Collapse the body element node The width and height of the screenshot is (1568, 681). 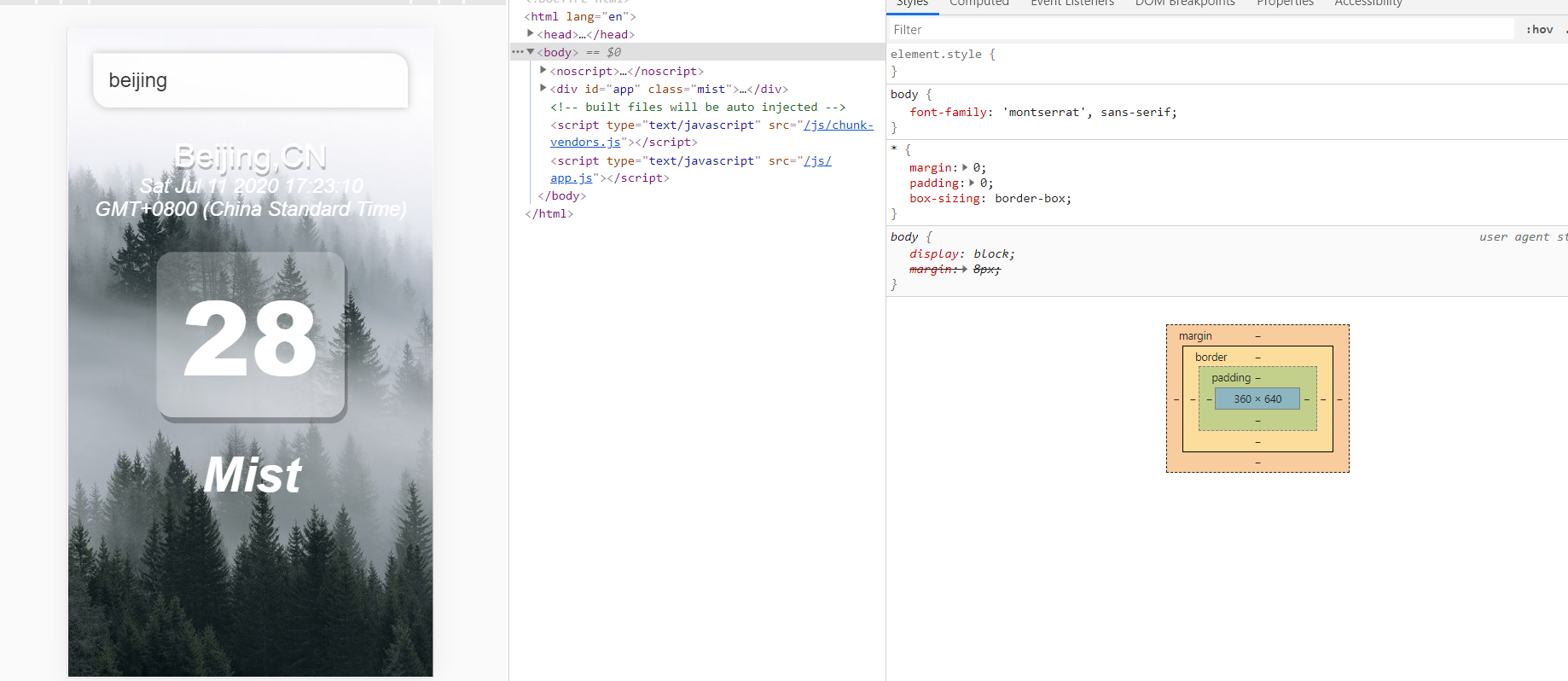pyautogui.click(x=531, y=52)
